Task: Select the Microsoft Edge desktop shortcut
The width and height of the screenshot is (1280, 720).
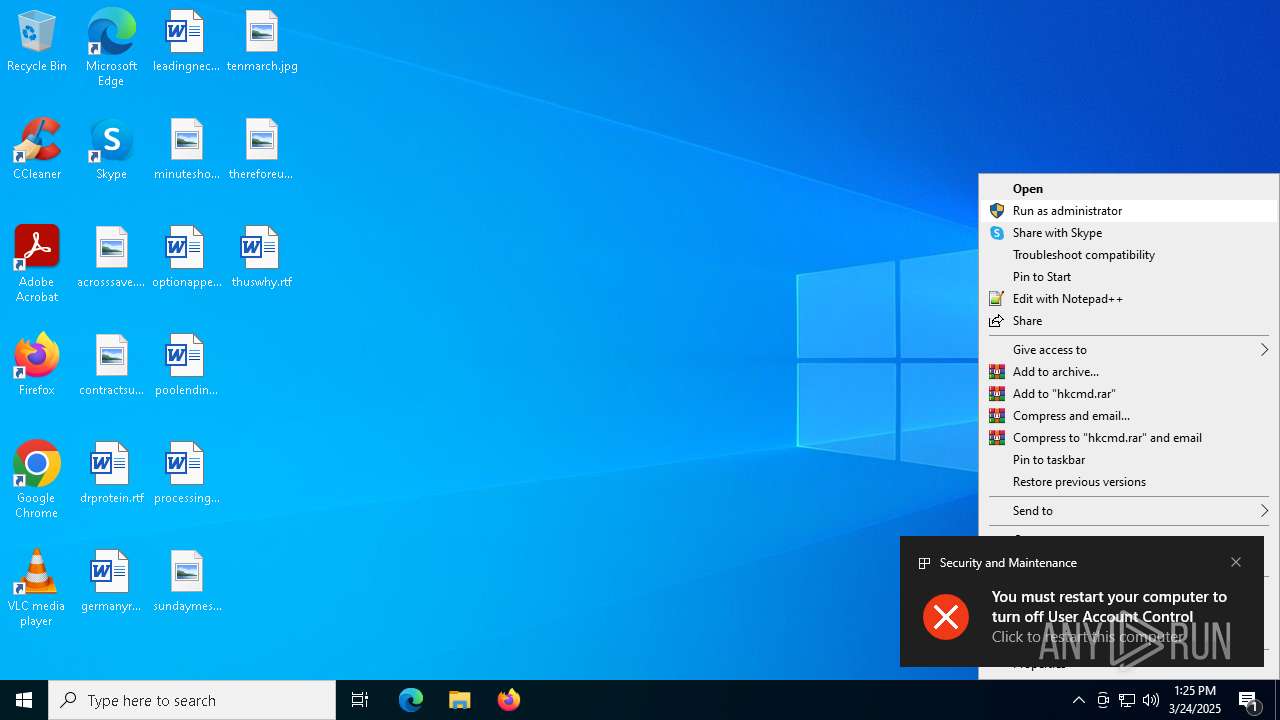Action: coord(111,47)
